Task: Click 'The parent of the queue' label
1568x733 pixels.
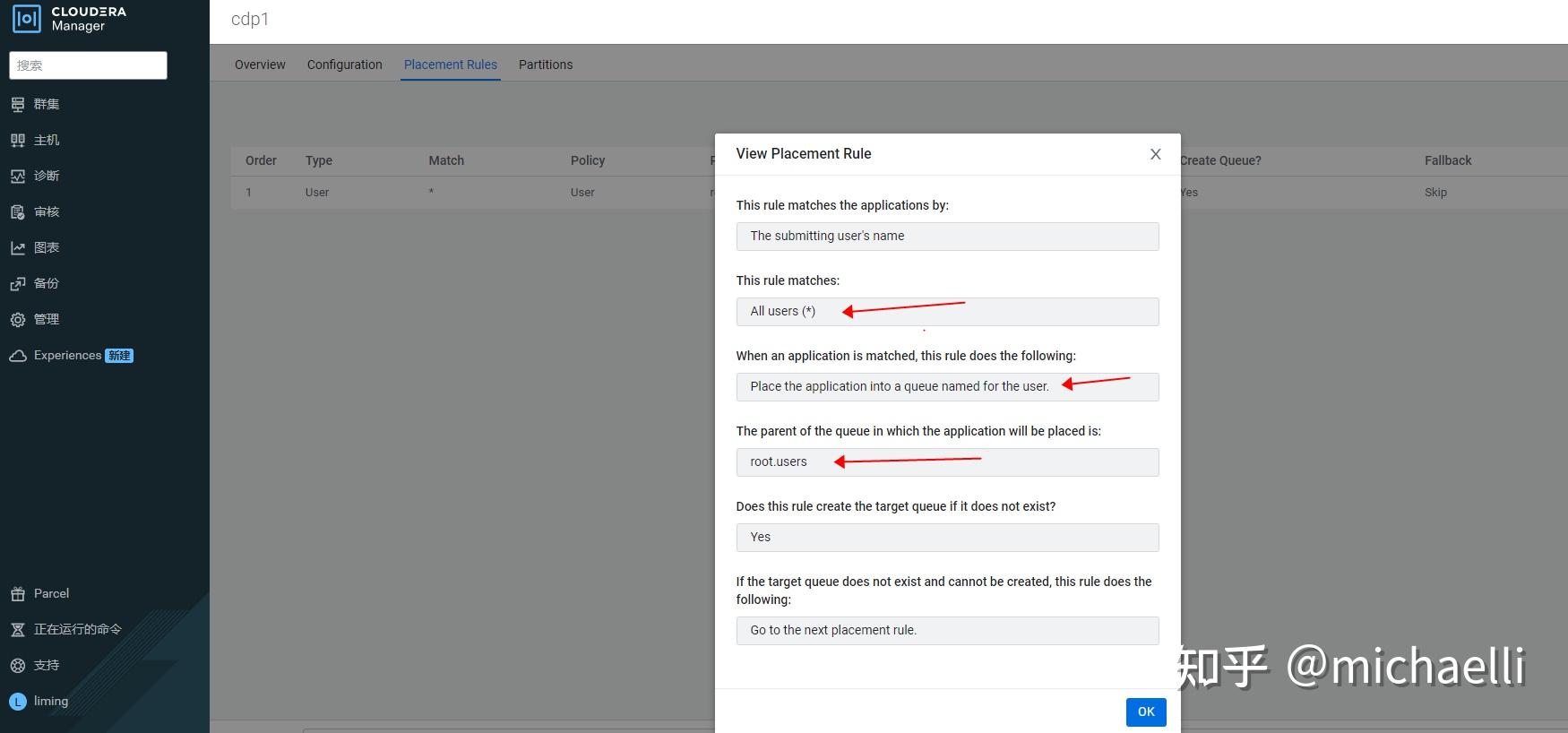Action: [x=918, y=431]
